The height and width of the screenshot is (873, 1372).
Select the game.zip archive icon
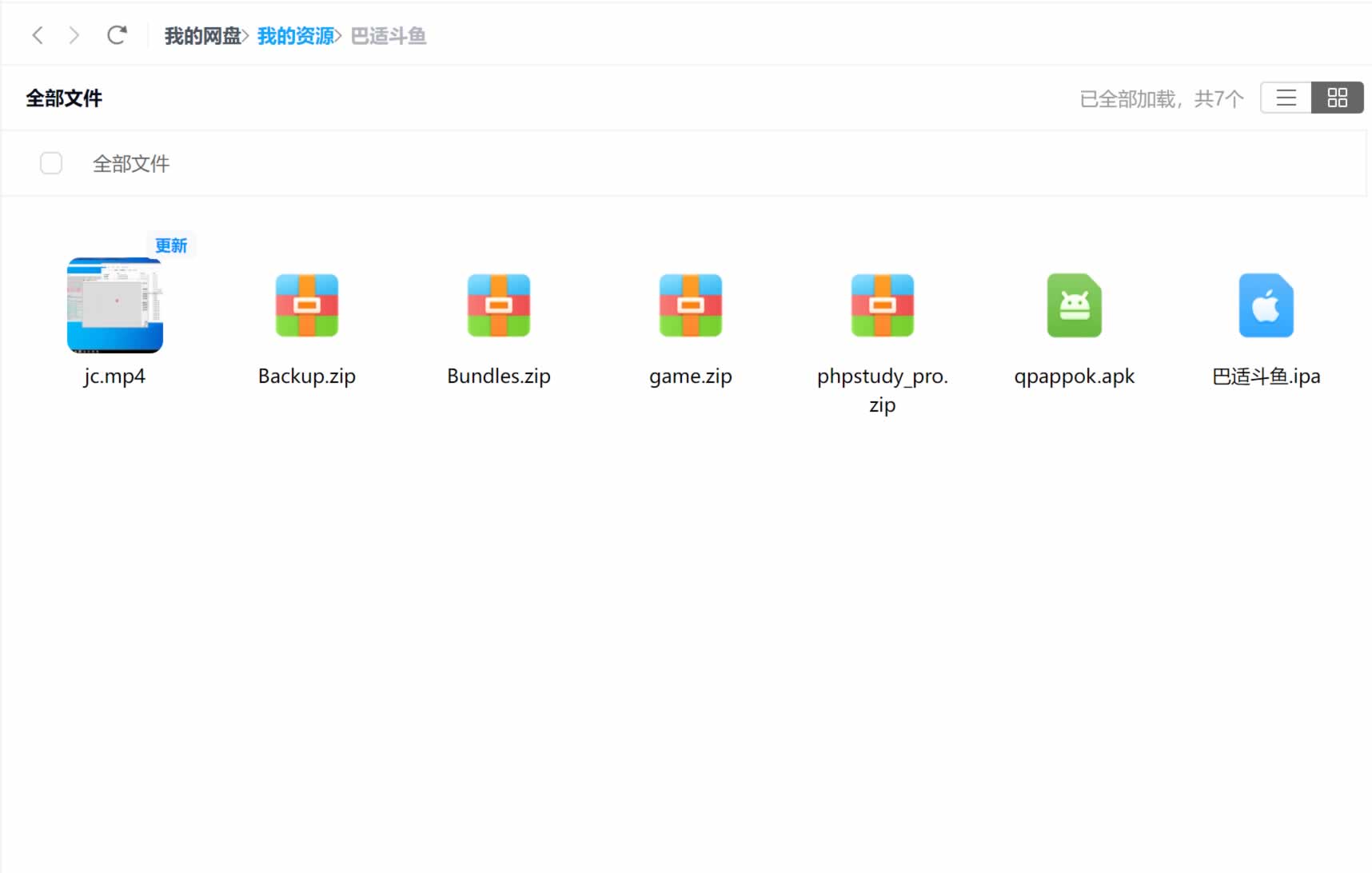pyautogui.click(x=691, y=305)
